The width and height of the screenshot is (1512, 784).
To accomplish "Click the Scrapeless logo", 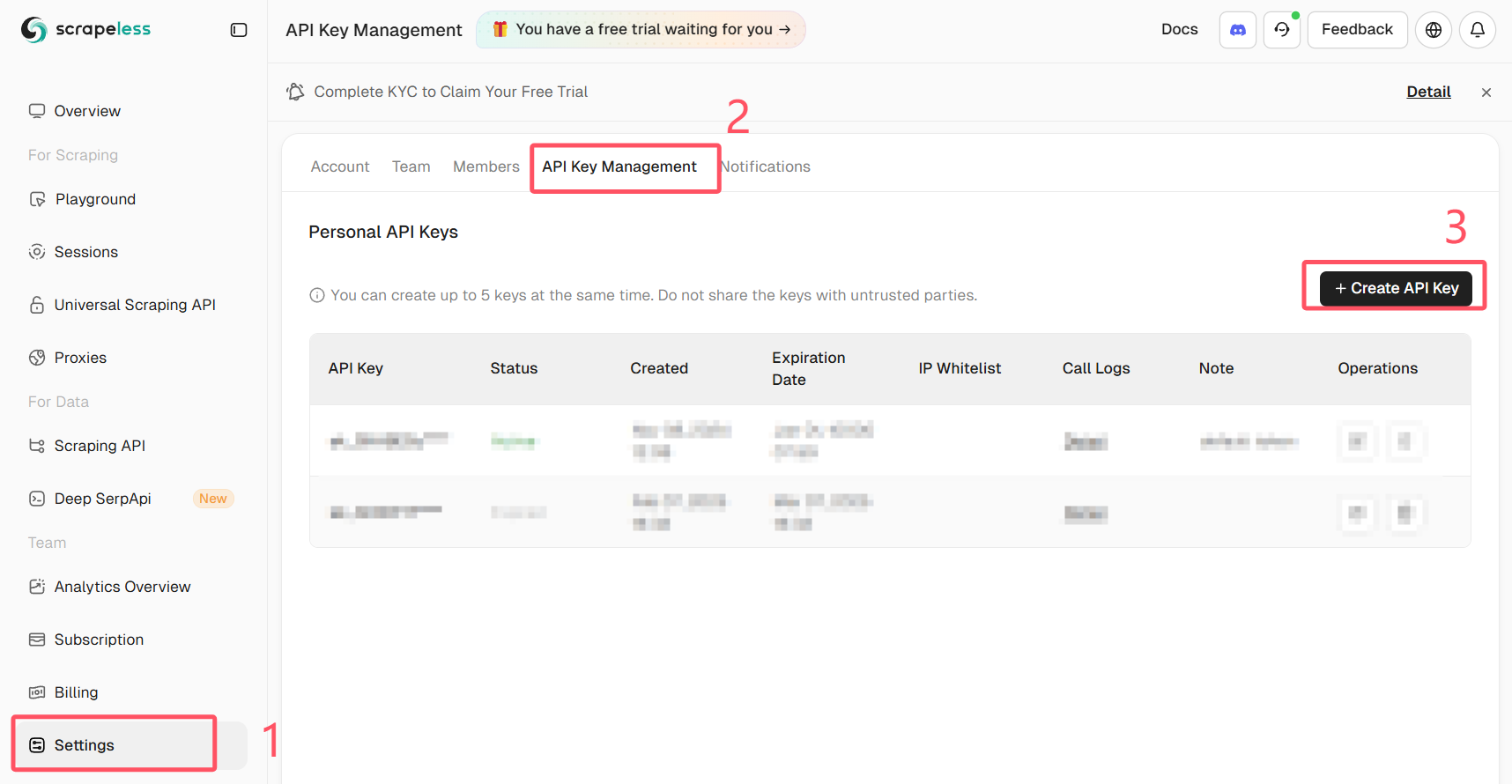I will pyautogui.click(x=86, y=29).
